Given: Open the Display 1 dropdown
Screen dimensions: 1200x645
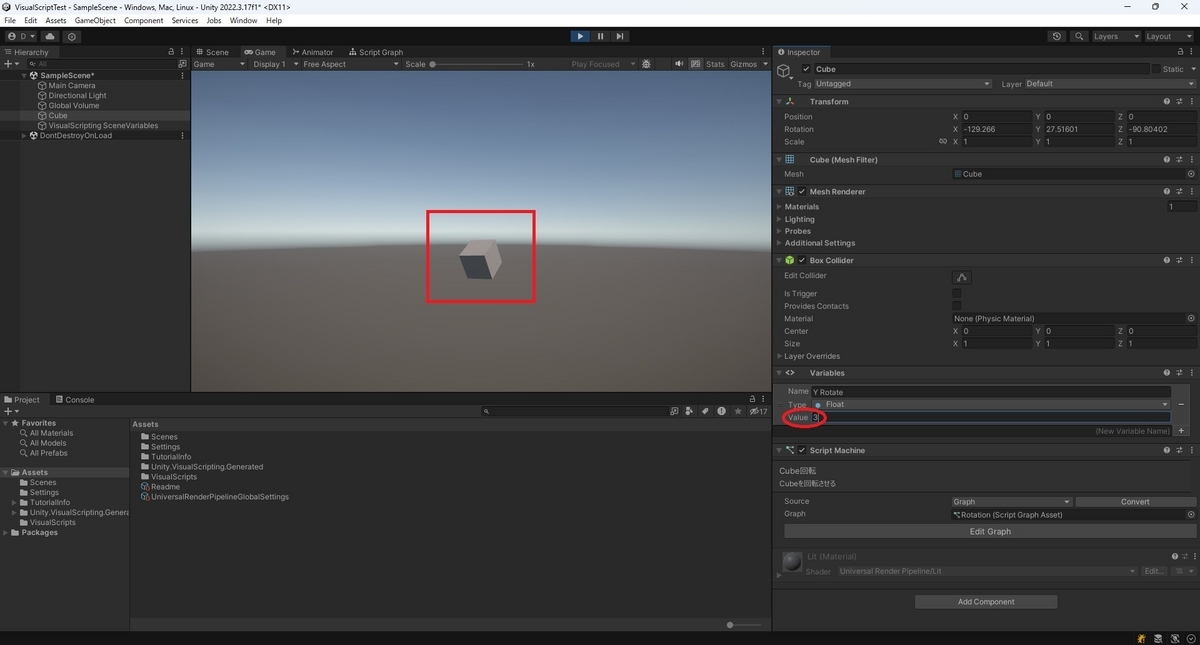Looking at the screenshot, I should point(274,64).
